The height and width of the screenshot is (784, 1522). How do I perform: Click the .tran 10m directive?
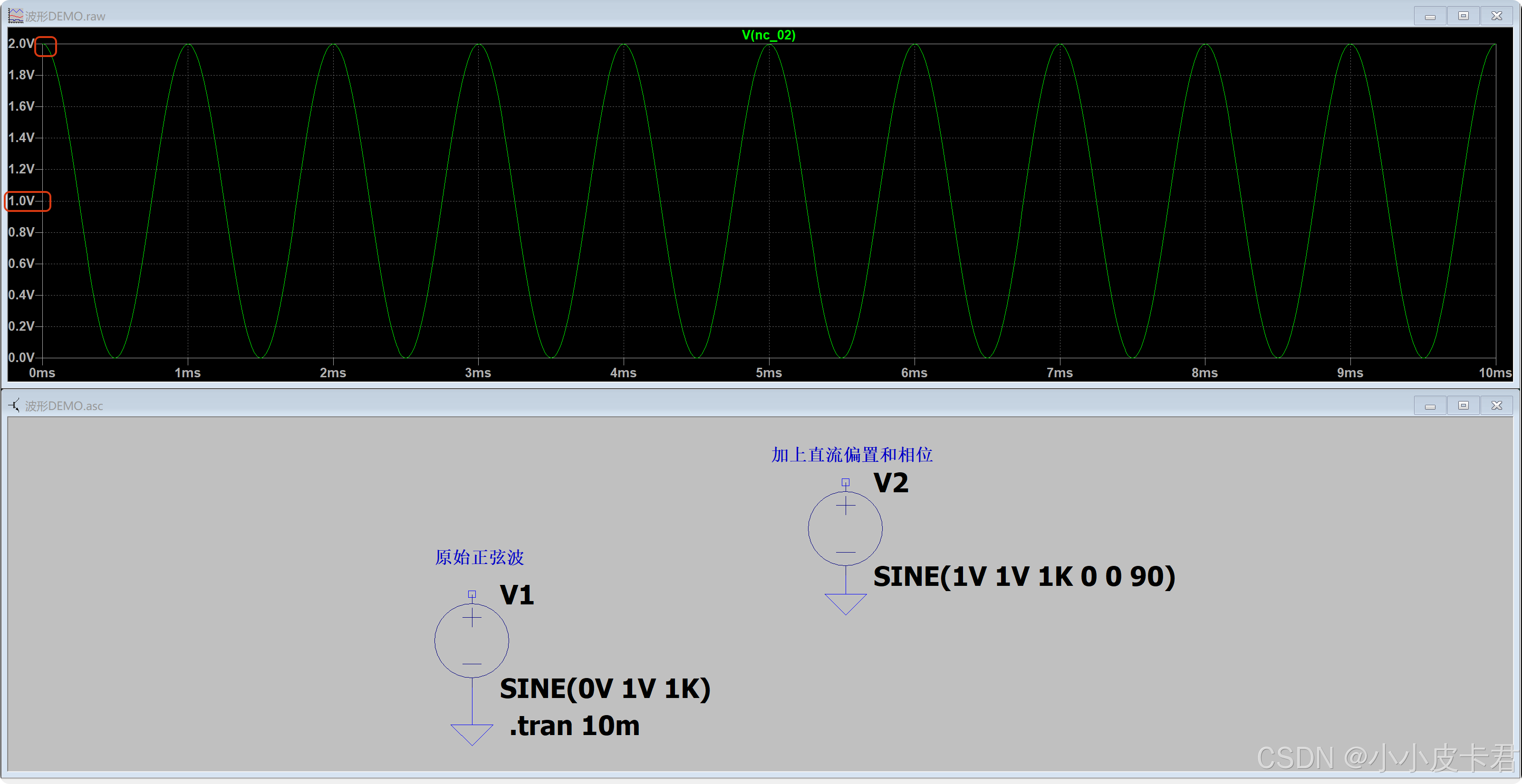574,726
